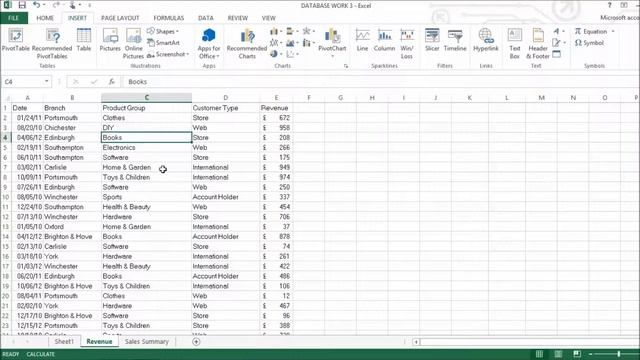
Task: Insert a Timeline filter
Action: (x=455, y=40)
